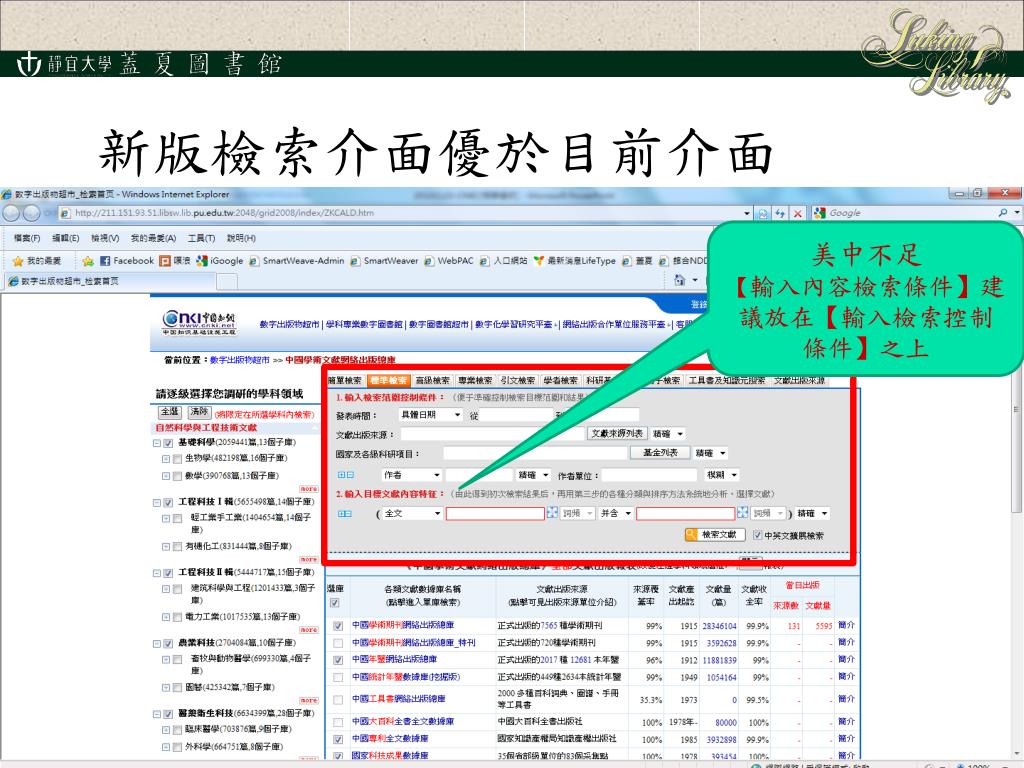Check the 生物學 checkbox
This screenshot has height=768, width=1024.
coord(178,459)
